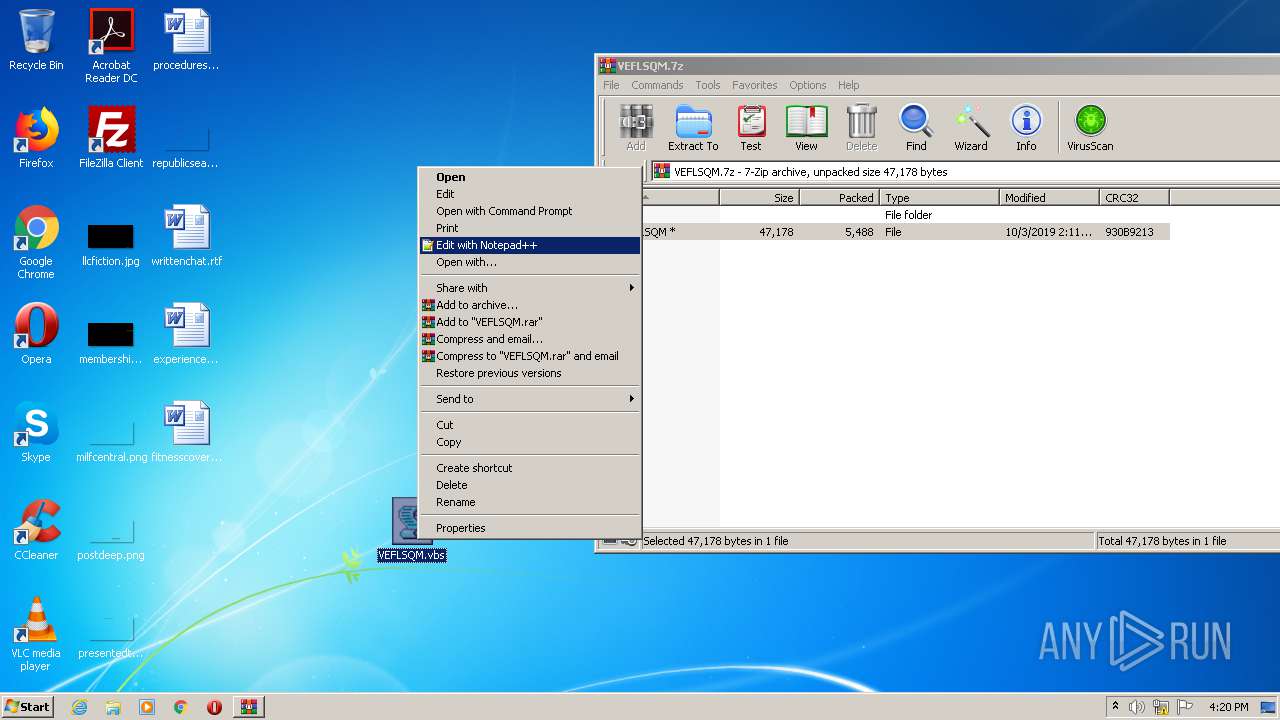This screenshot has width=1280, height=720.
Task: Select the writtenchat.rtf document icon
Action: (x=187, y=236)
